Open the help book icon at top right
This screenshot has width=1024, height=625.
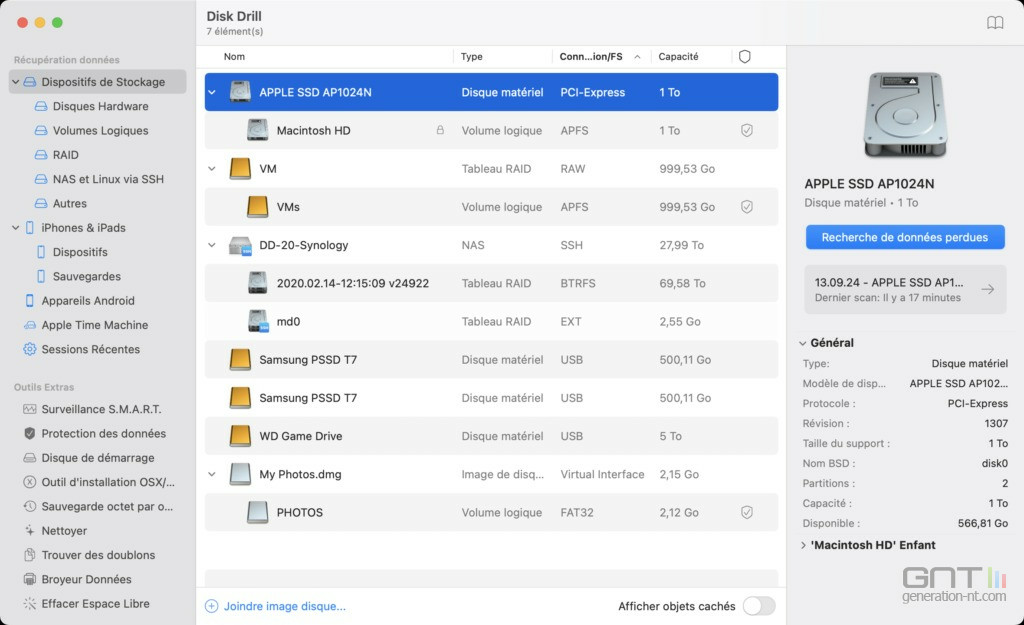coord(994,23)
